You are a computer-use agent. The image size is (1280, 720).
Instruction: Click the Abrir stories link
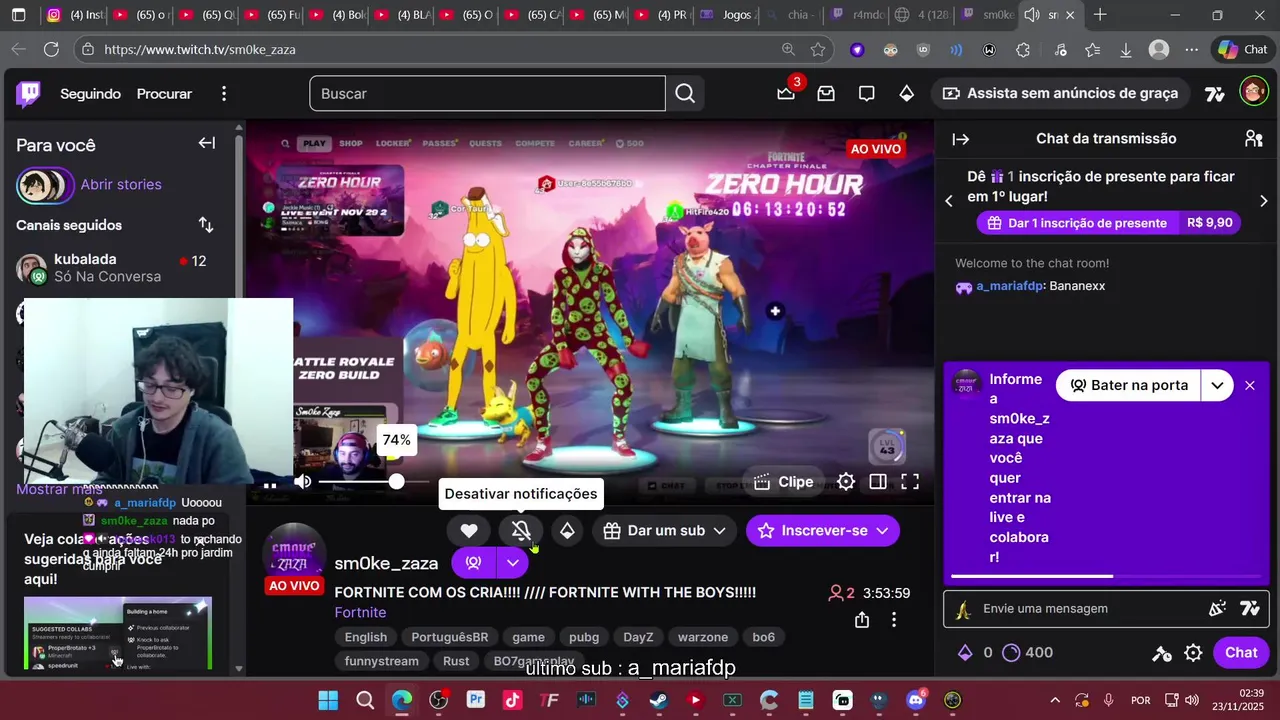[121, 184]
